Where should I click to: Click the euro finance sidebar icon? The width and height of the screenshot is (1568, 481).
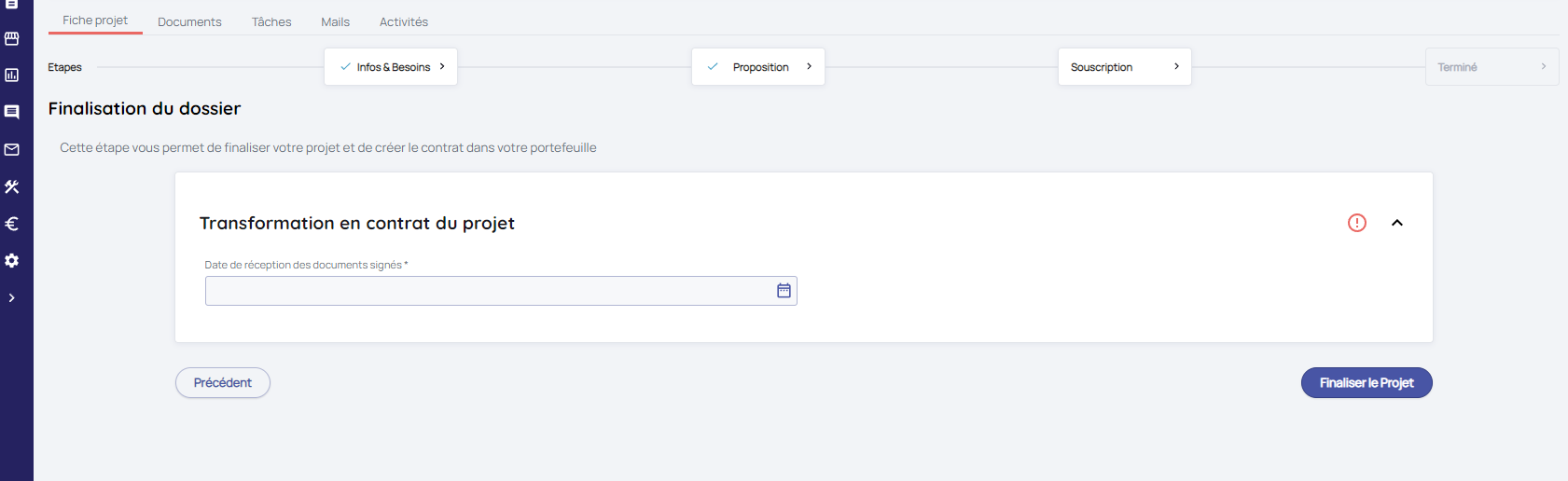click(x=12, y=224)
